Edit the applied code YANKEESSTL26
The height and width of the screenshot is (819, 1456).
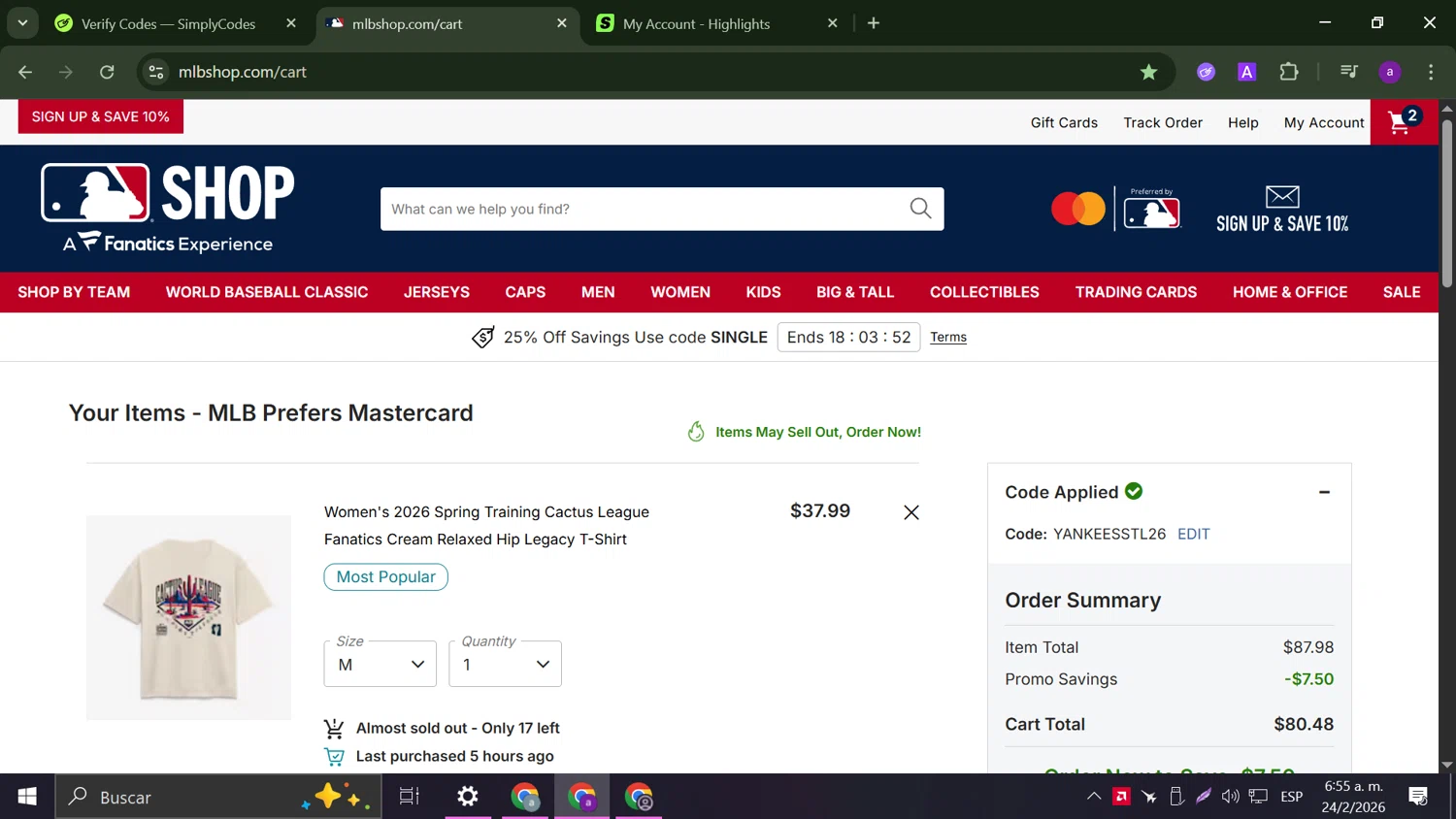[1193, 534]
